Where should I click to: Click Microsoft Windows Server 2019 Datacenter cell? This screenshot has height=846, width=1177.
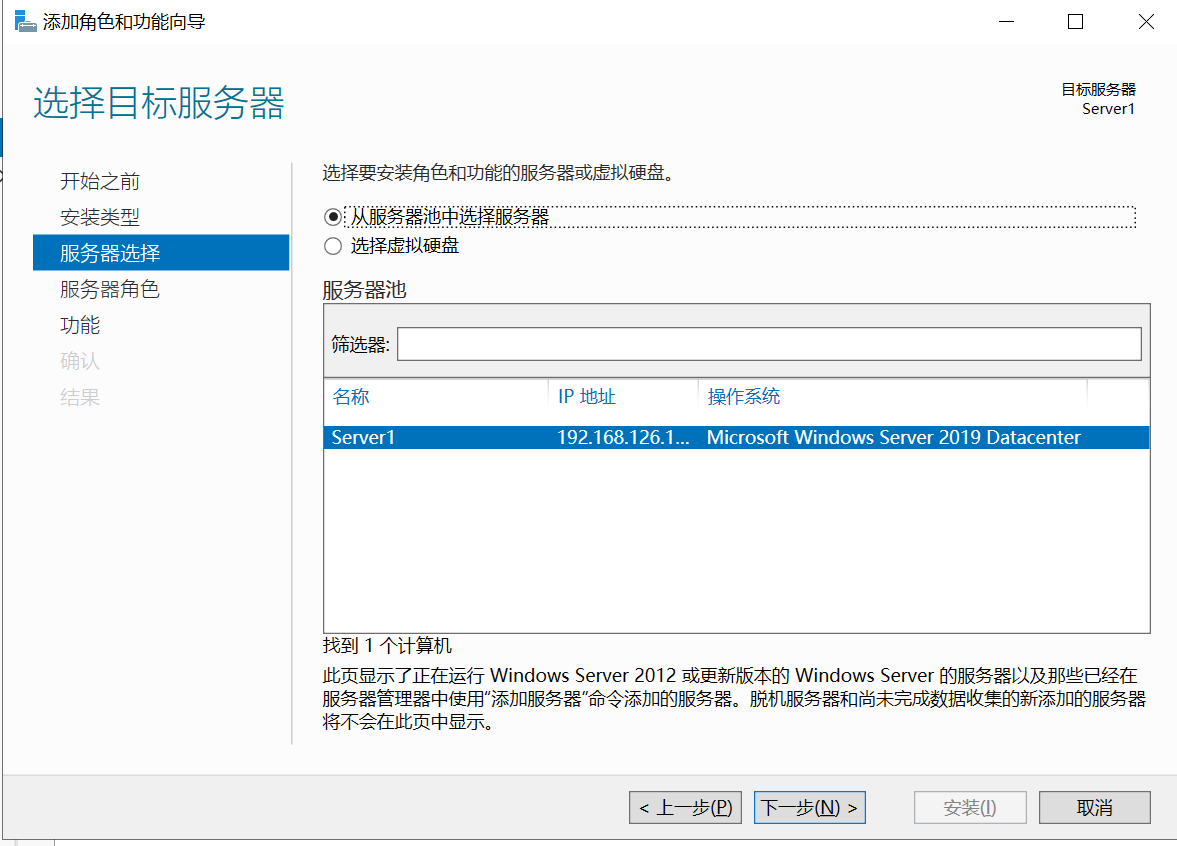(x=893, y=438)
